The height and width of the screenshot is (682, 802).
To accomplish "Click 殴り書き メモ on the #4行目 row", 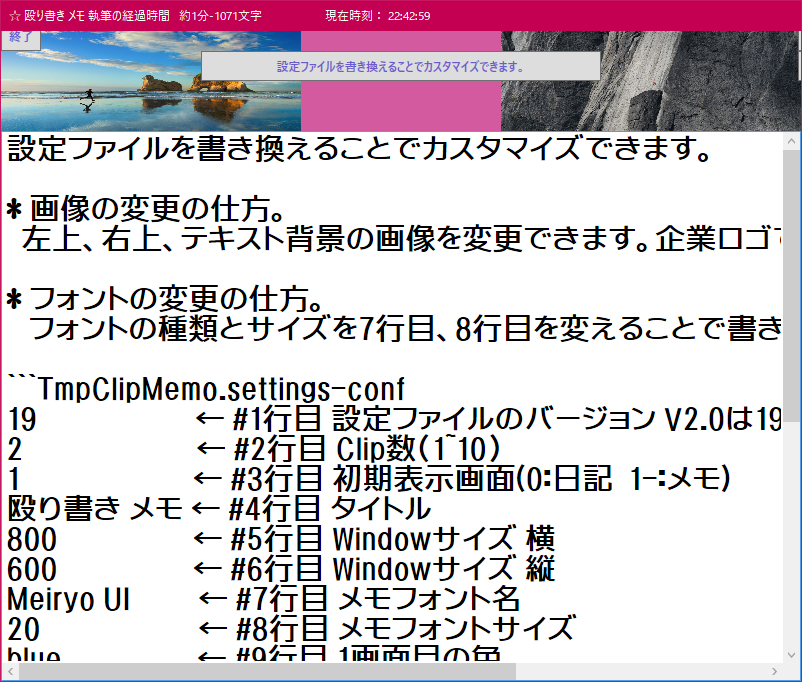I will 95,509.
